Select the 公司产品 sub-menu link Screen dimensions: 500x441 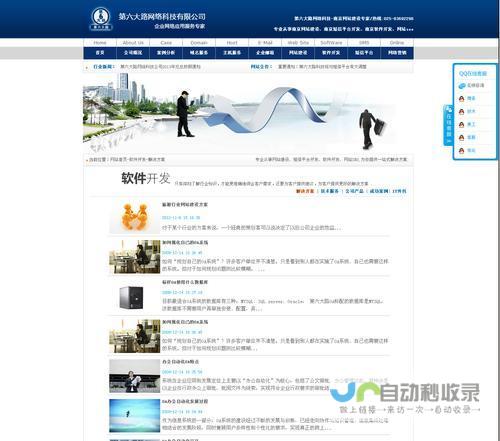pos(354,191)
